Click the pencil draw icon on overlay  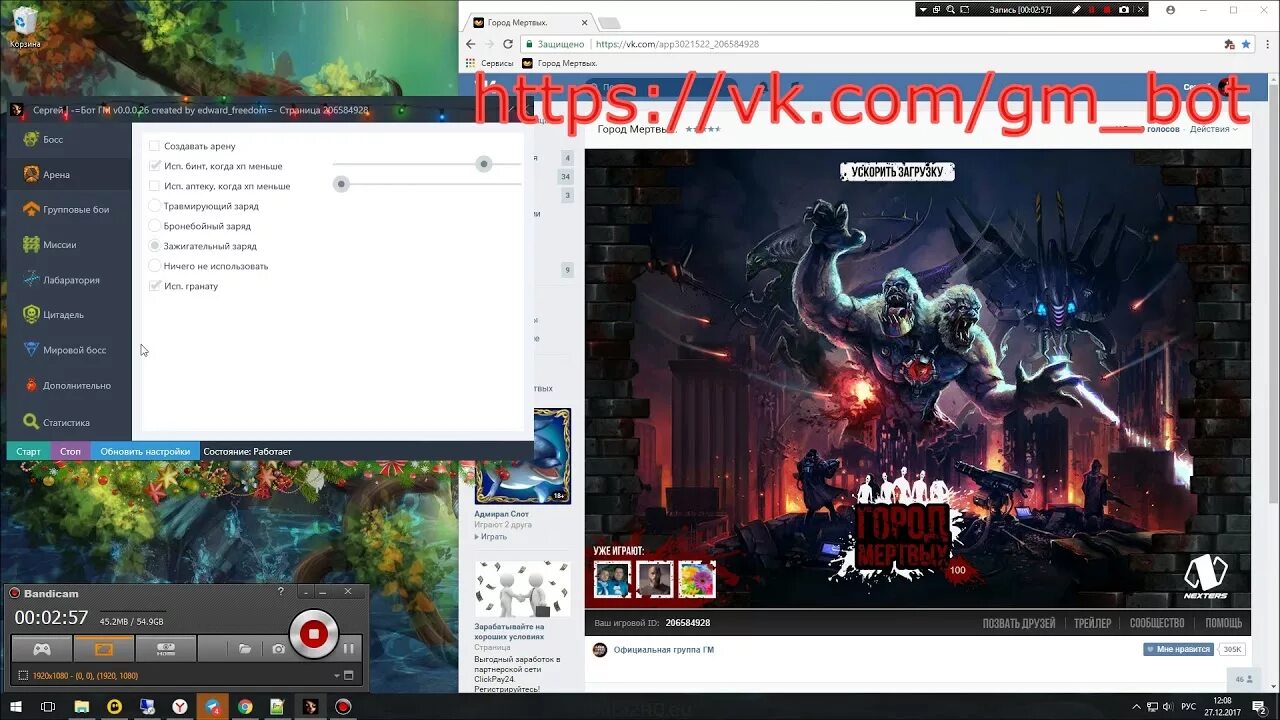tap(1077, 9)
